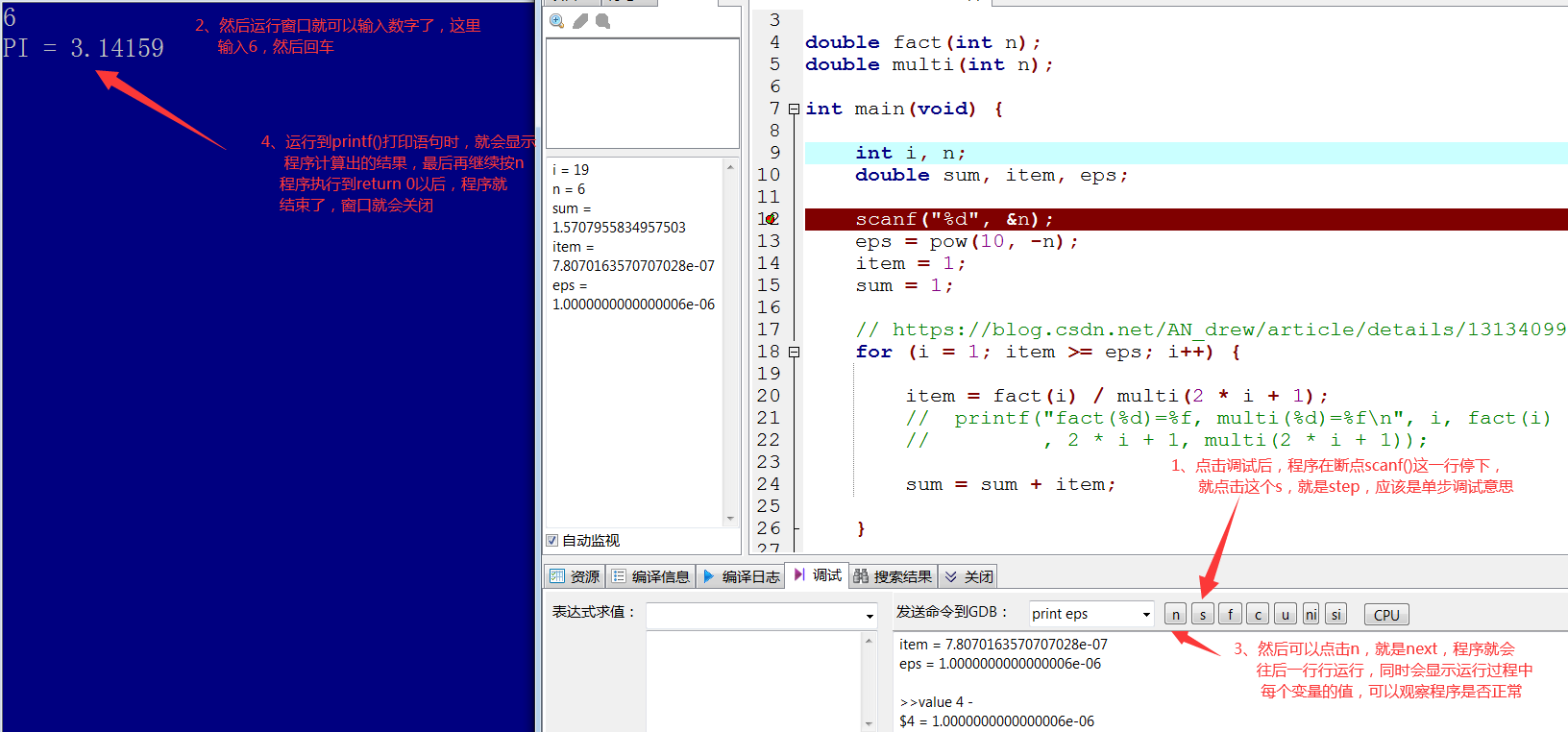Switch to the 资源 tab
Screen dimensions: 1568x732
[575, 576]
